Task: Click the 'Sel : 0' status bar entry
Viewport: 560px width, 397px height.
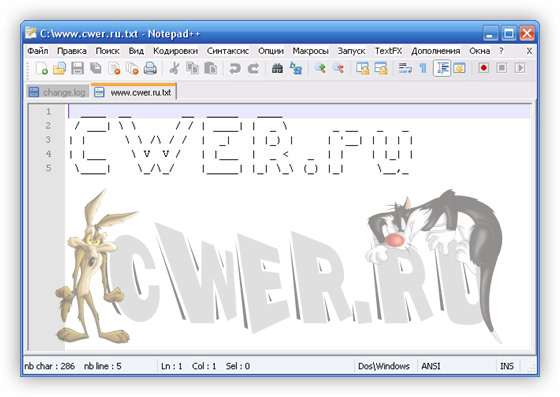Action: (x=238, y=366)
